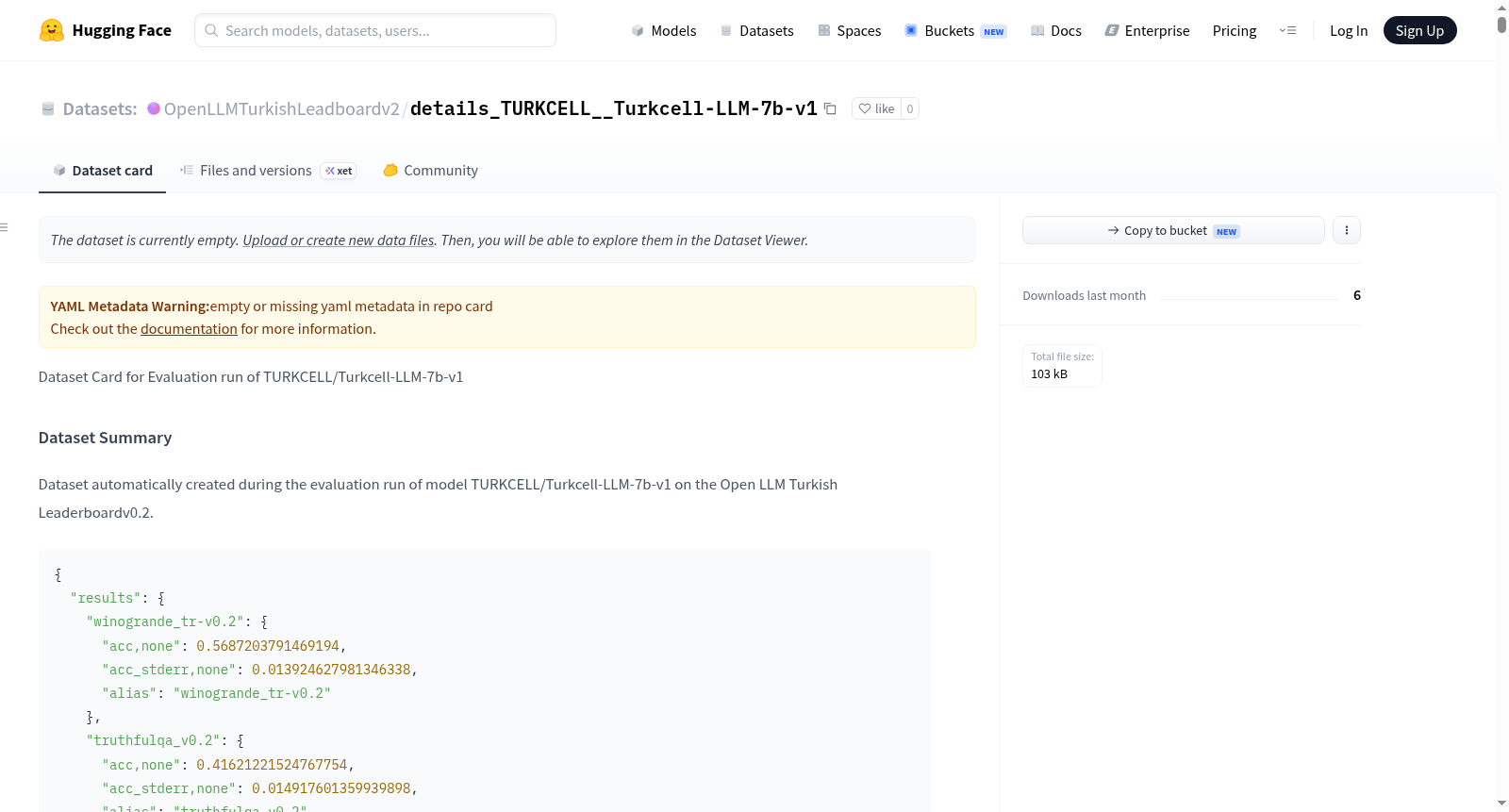Click the xet badge

pos(339,171)
